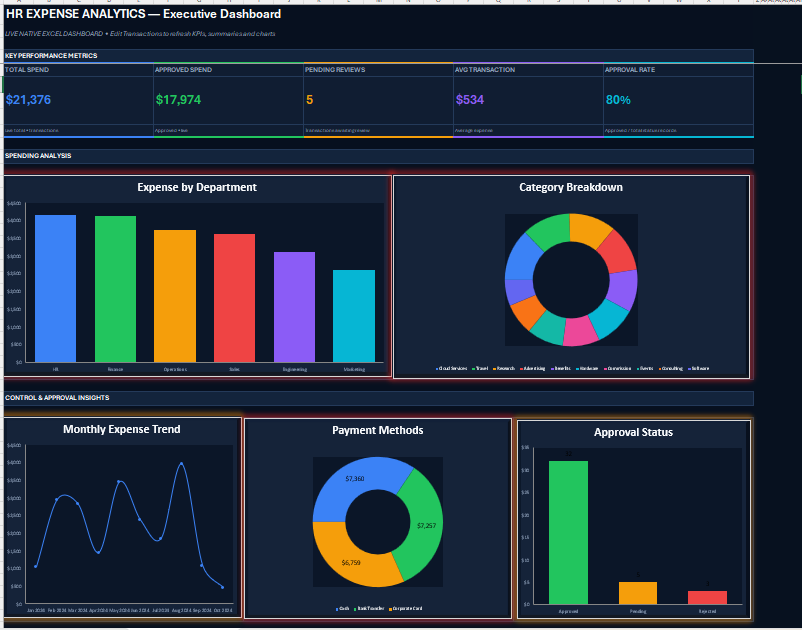Click the Monthly Expense Trend title

122,429
